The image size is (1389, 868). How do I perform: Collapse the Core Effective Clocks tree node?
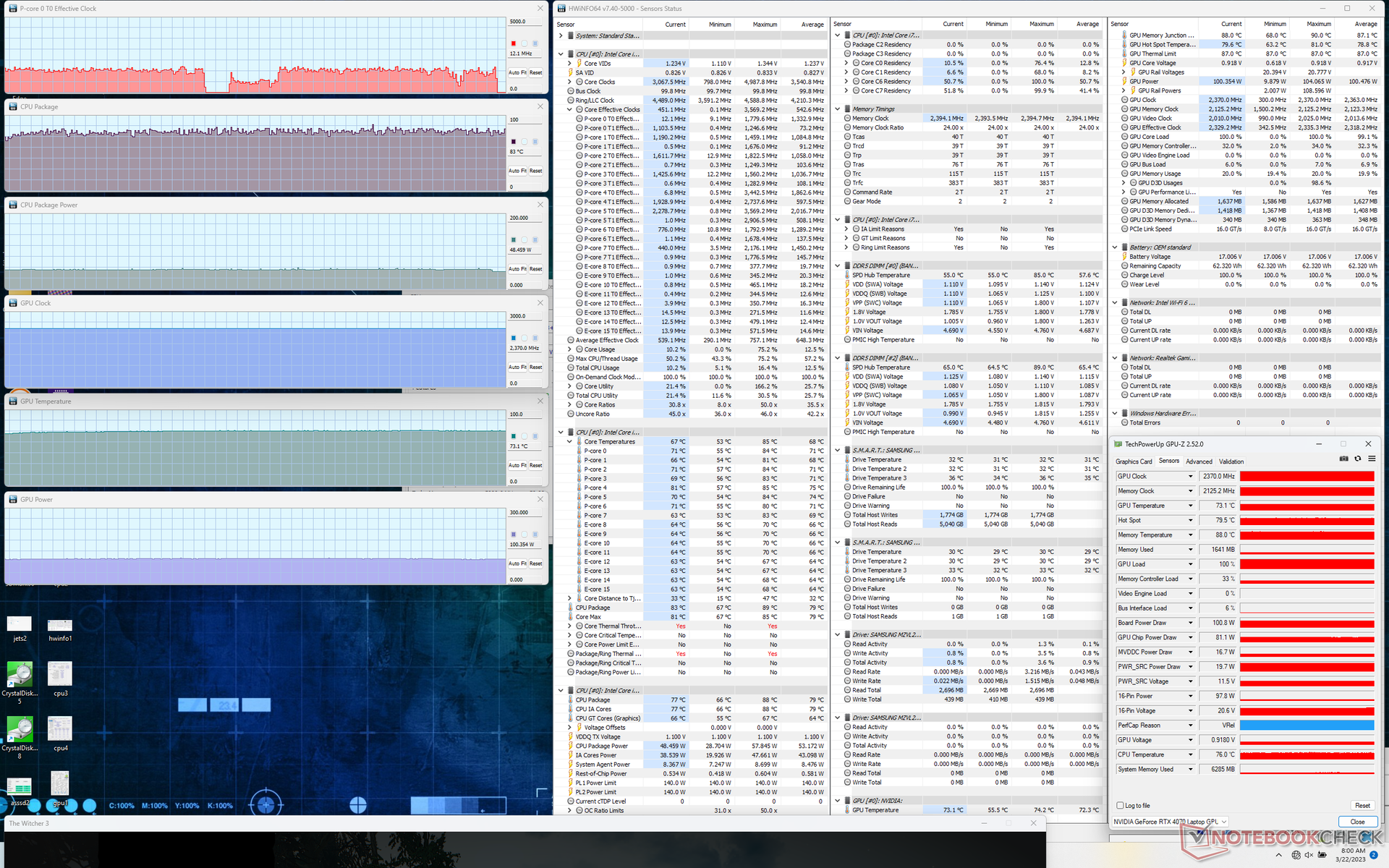tap(569, 110)
